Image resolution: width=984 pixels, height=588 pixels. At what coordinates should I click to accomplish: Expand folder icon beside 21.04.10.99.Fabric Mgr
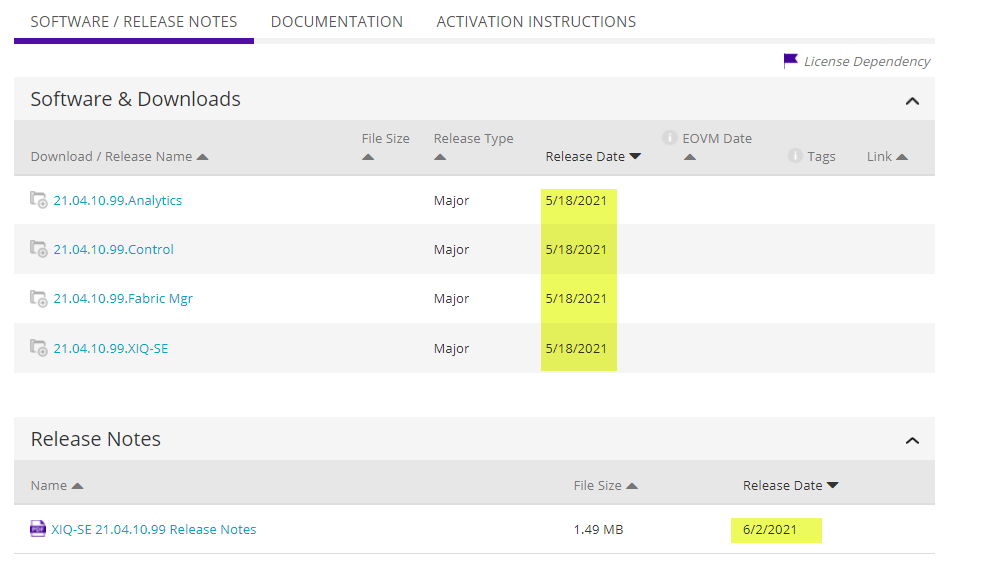pyautogui.click(x=39, y=298)
